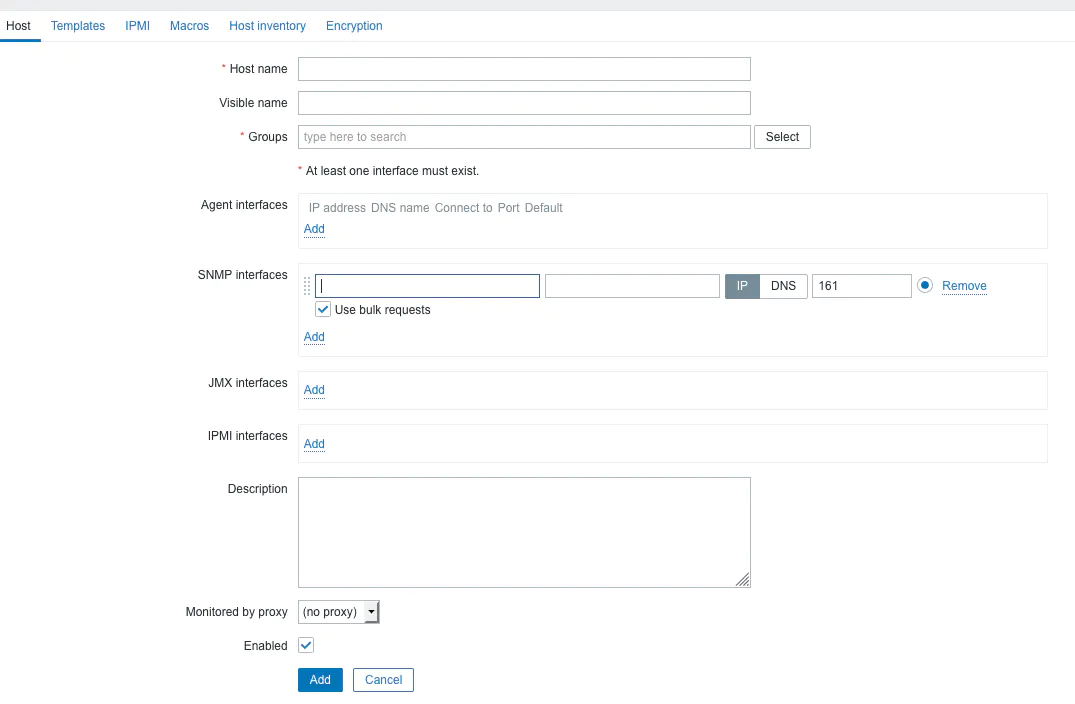Open group picker with Select button
This screenshot has height=704, width=1075.
click(782, 137)
